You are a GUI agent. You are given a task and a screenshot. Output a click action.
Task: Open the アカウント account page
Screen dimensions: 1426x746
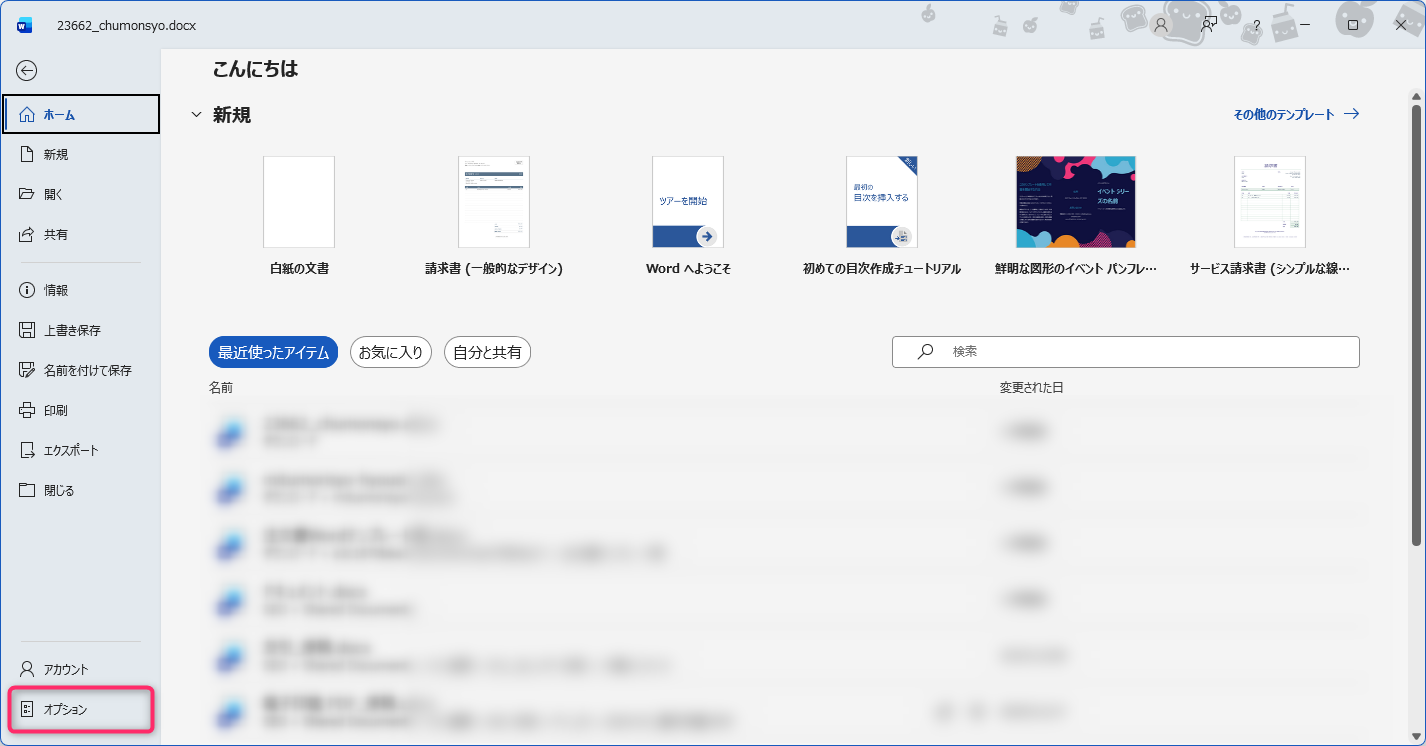click(66, 669)
